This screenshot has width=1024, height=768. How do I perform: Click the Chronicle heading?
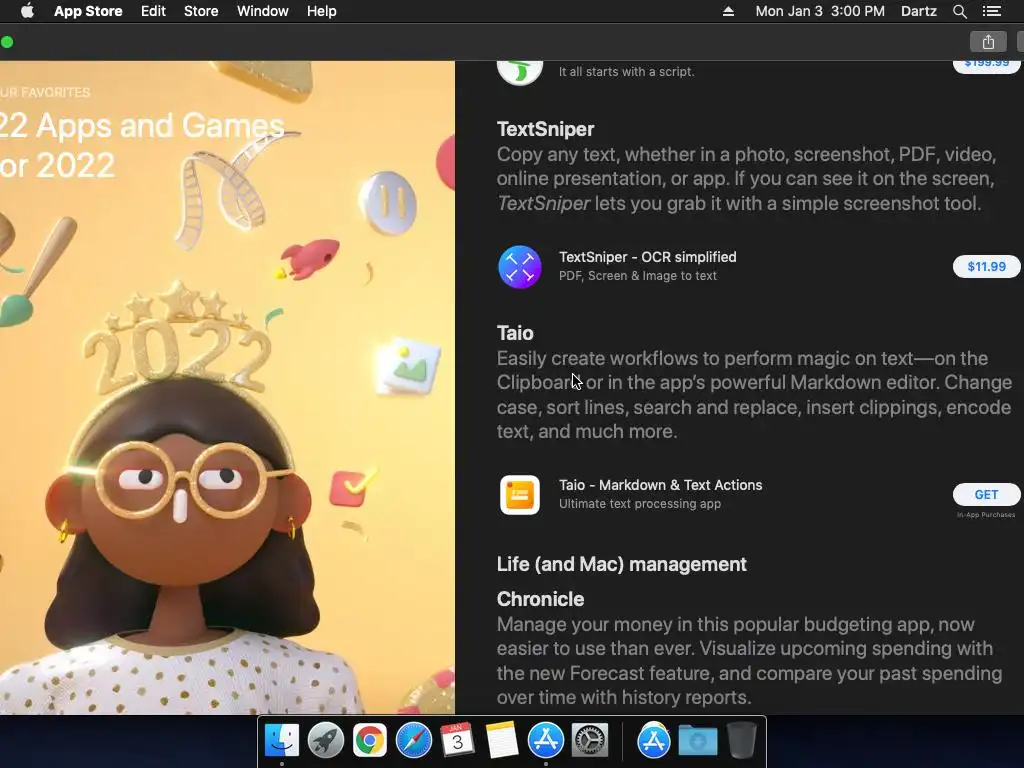(540, 599)
